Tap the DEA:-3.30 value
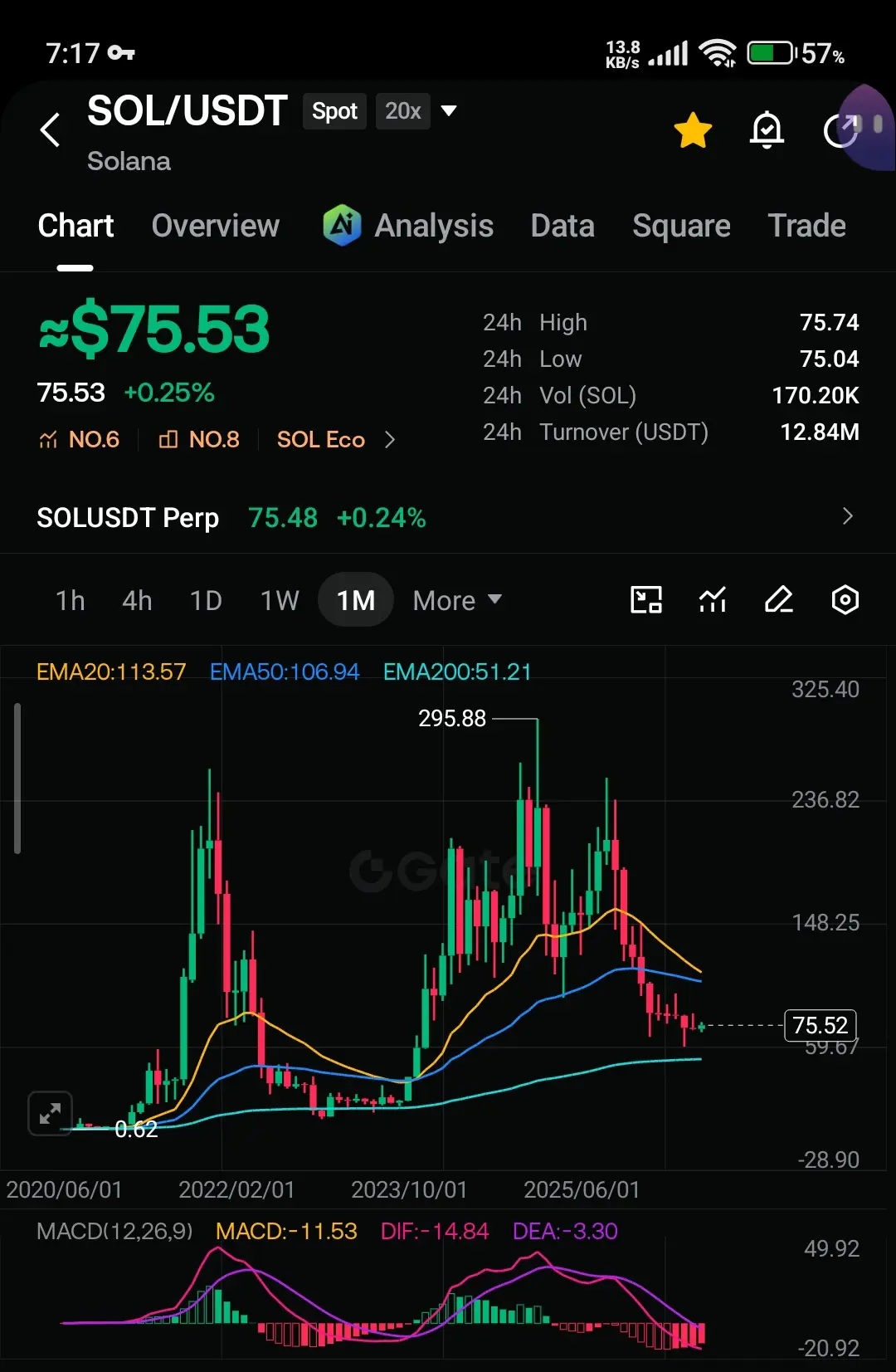This screenshot has width=896, height=1372. click(565, 1231)
